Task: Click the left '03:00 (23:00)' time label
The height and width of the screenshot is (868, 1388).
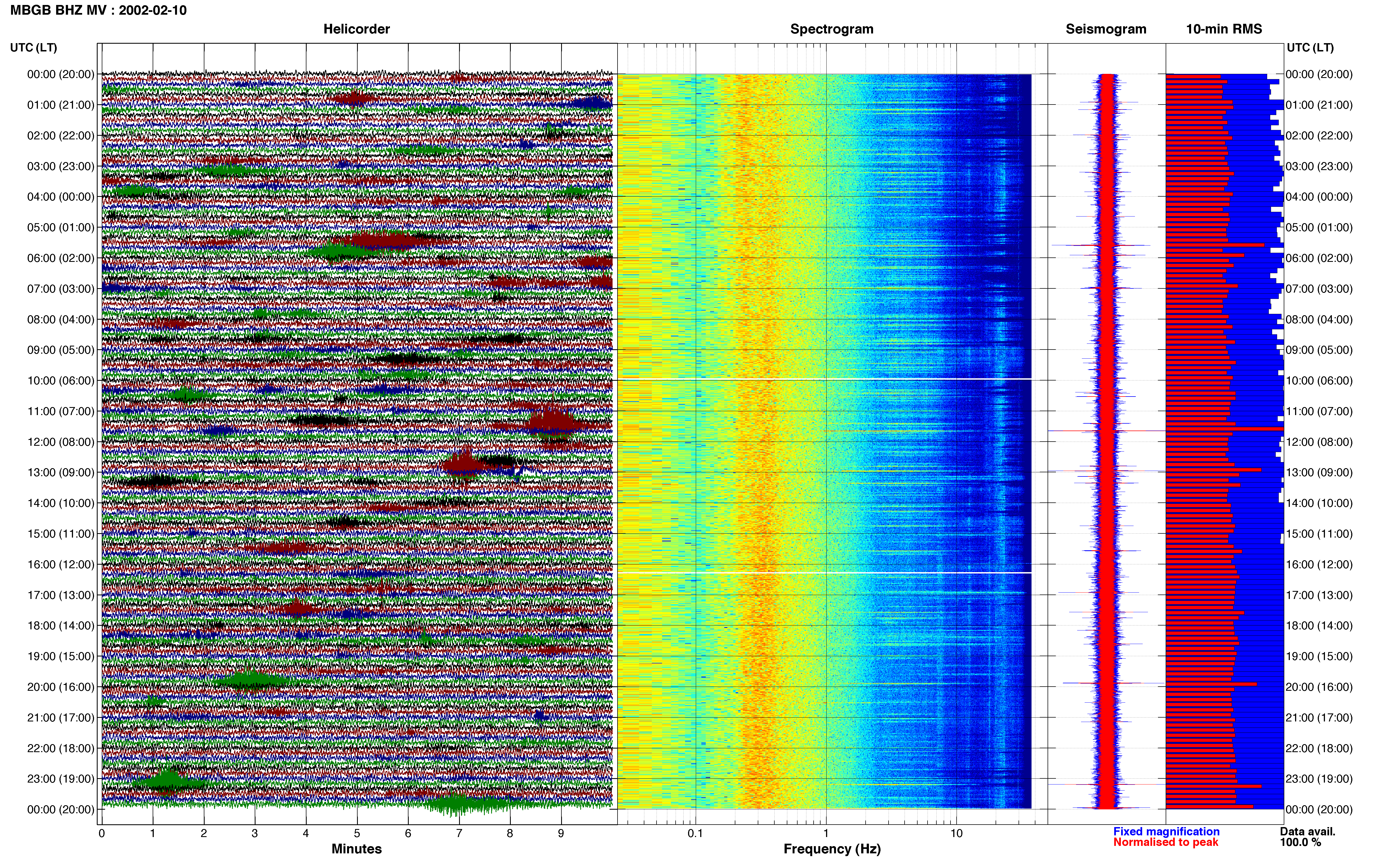Action: coord(61,166)
